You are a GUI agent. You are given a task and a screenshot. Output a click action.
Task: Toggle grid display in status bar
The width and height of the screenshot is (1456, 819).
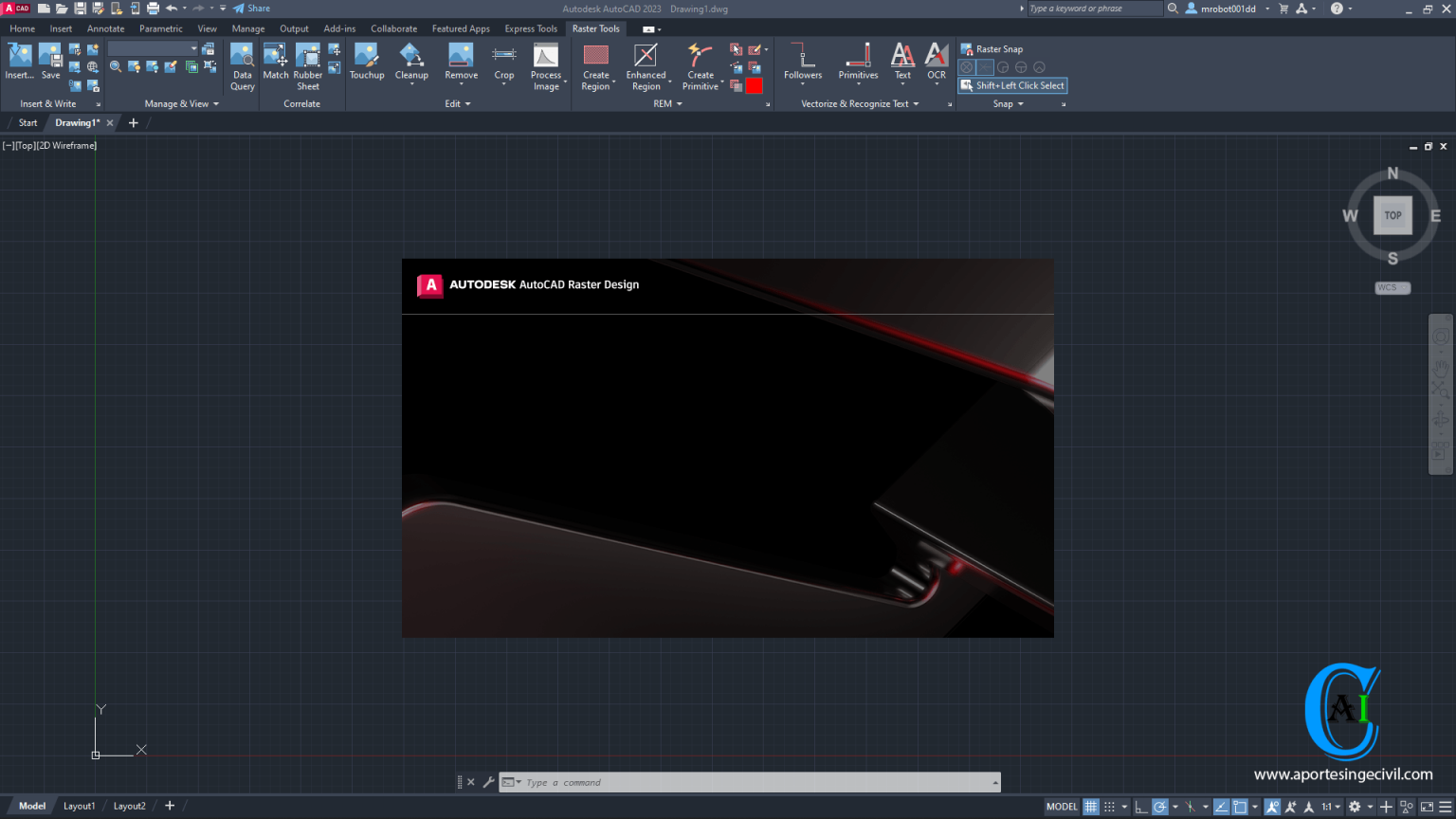coord(1090,806)
